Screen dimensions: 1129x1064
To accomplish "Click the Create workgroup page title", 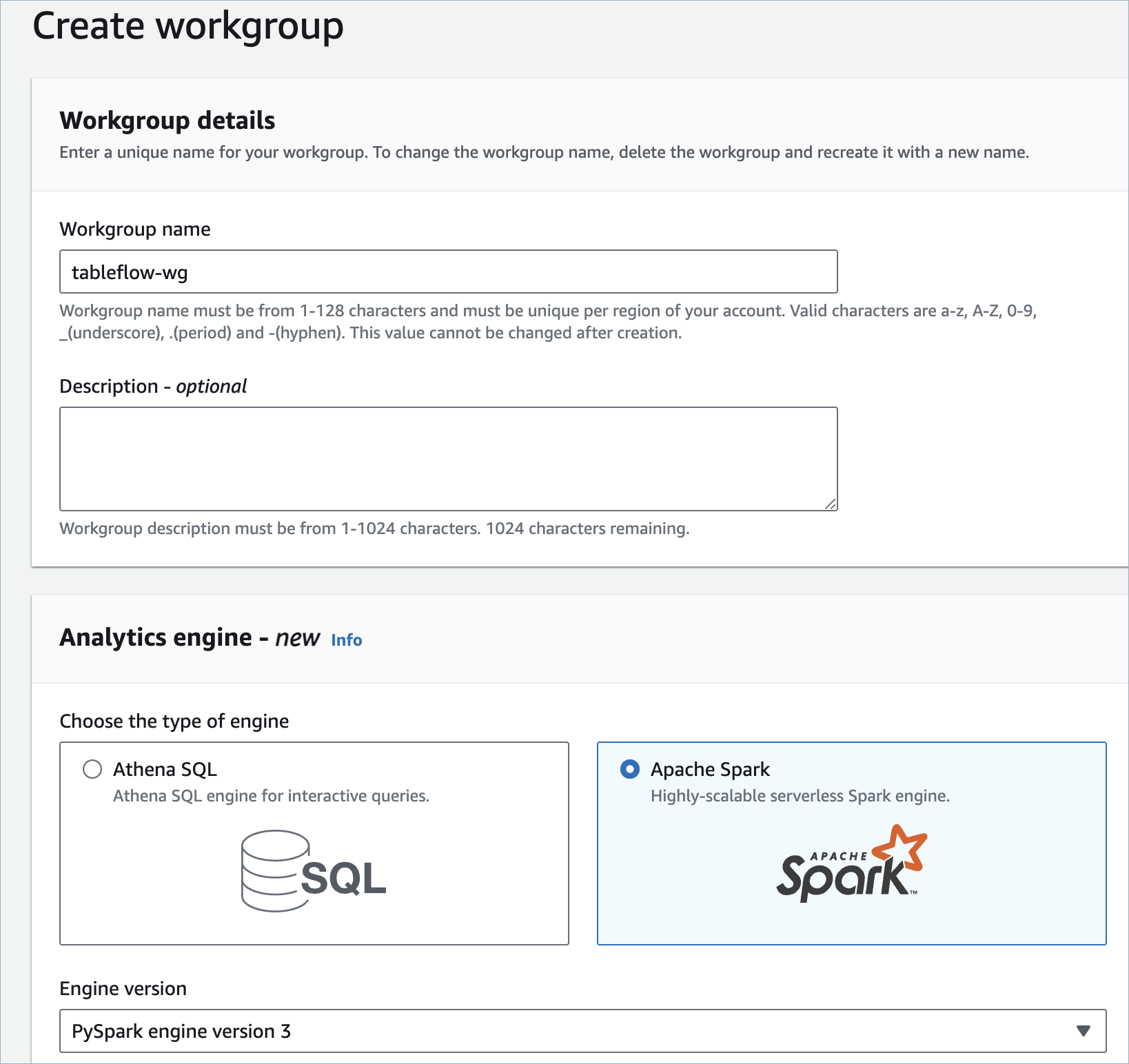I will pyautogui.click(x=188, y=26).
